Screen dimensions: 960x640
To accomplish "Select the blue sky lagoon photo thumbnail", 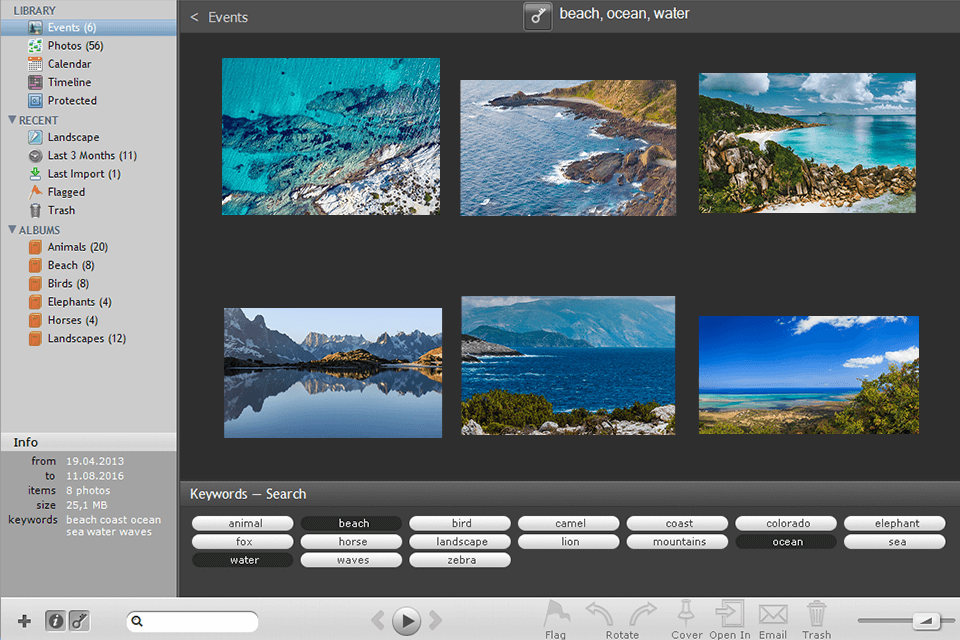I will pos(809,375).
